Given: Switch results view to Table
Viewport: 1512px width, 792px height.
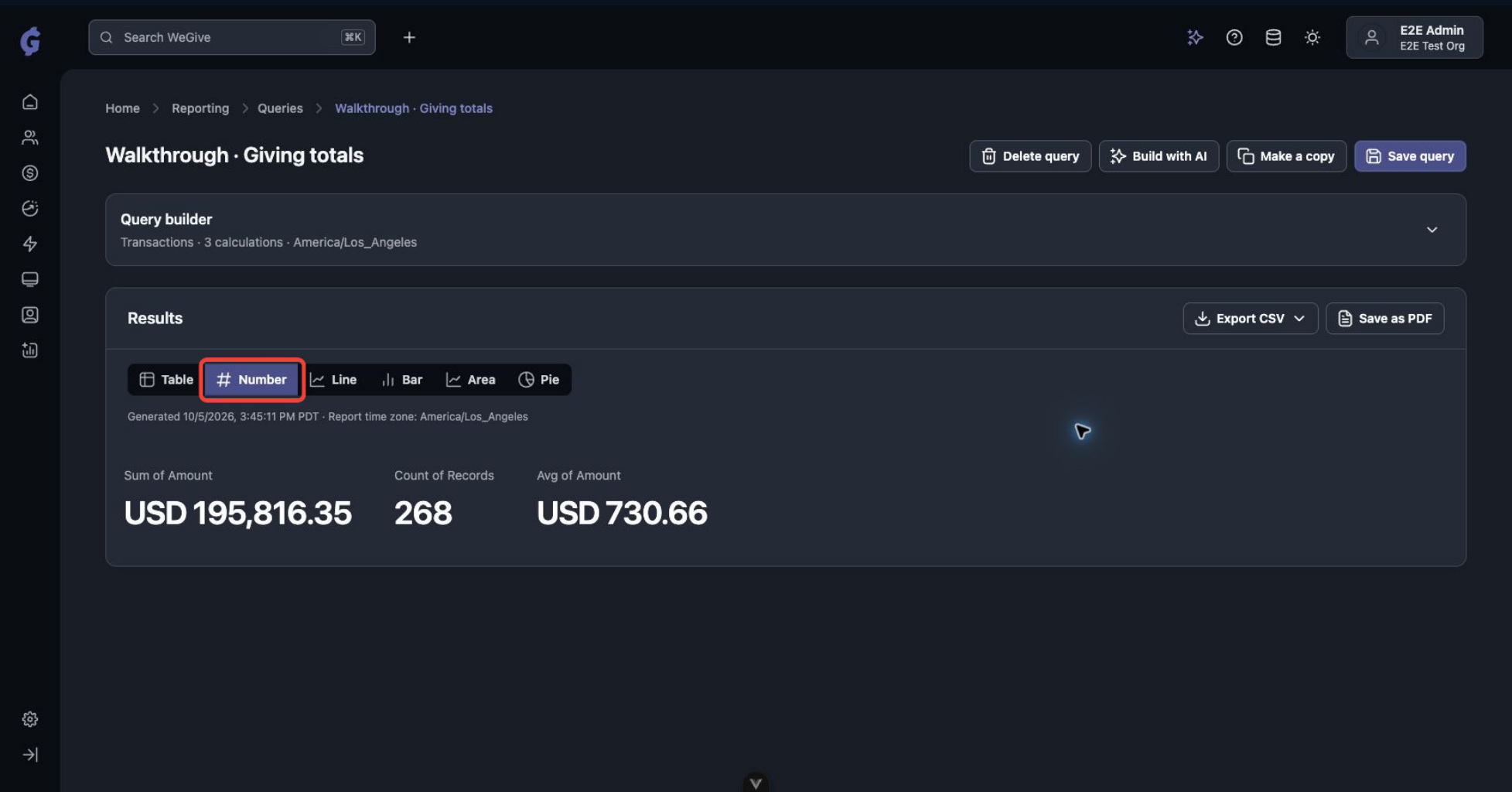Looking at the screenshot, I should (166, 380).
